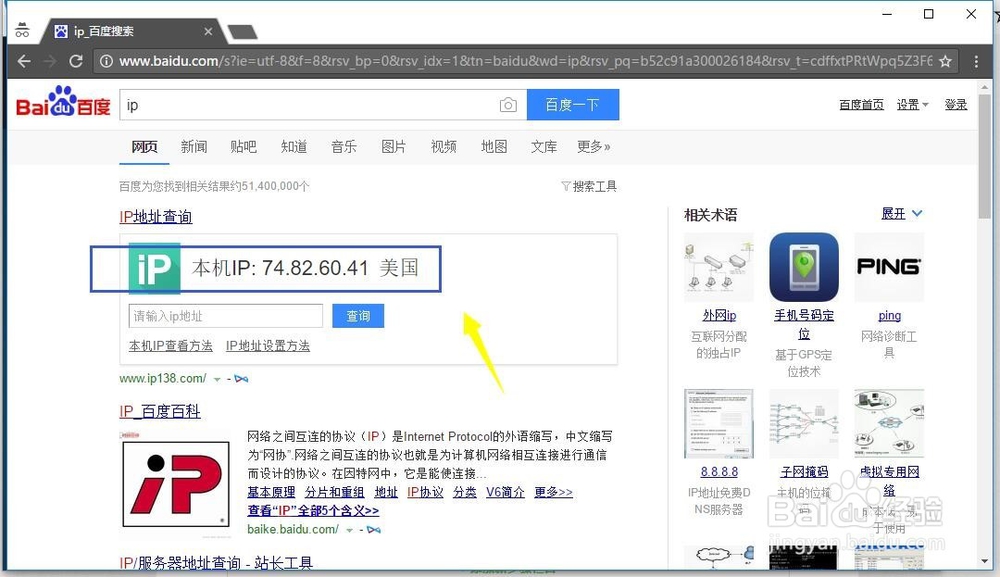Switch to the 知道 tab
The image size is (1000, 577).
click(x=294, y=147)
